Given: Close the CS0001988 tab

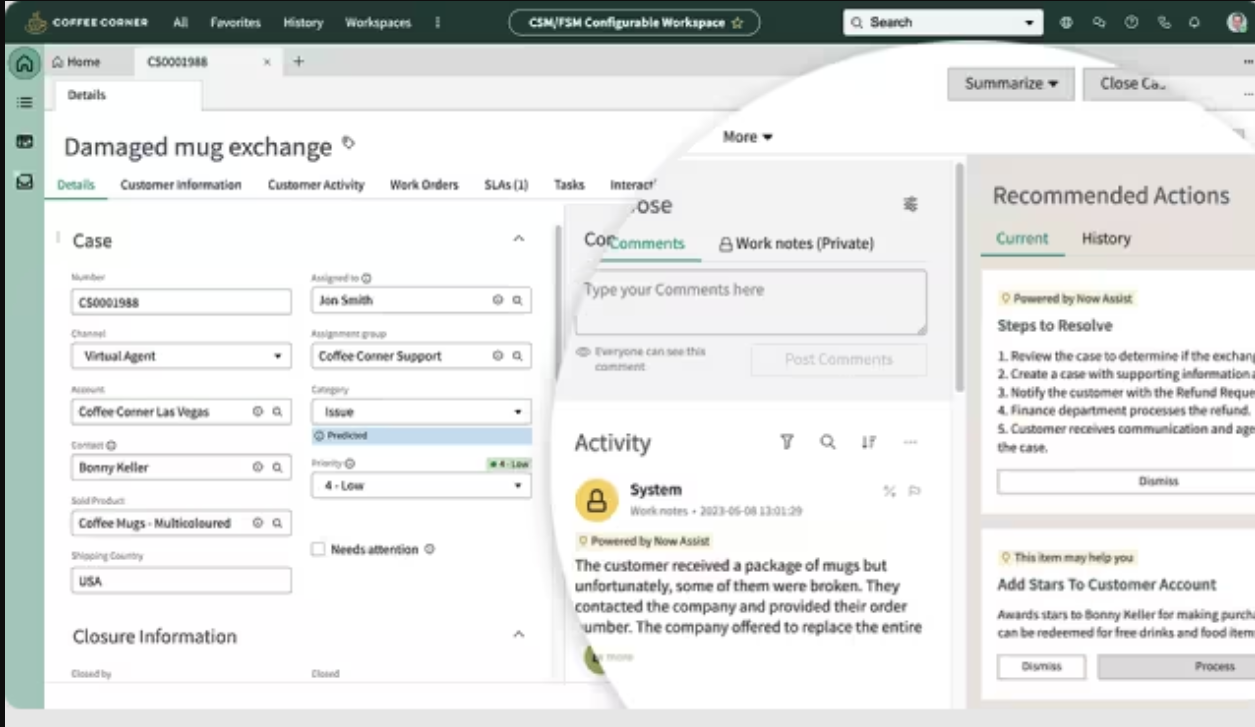Looking at the screenshot, I should click(267, 62).
